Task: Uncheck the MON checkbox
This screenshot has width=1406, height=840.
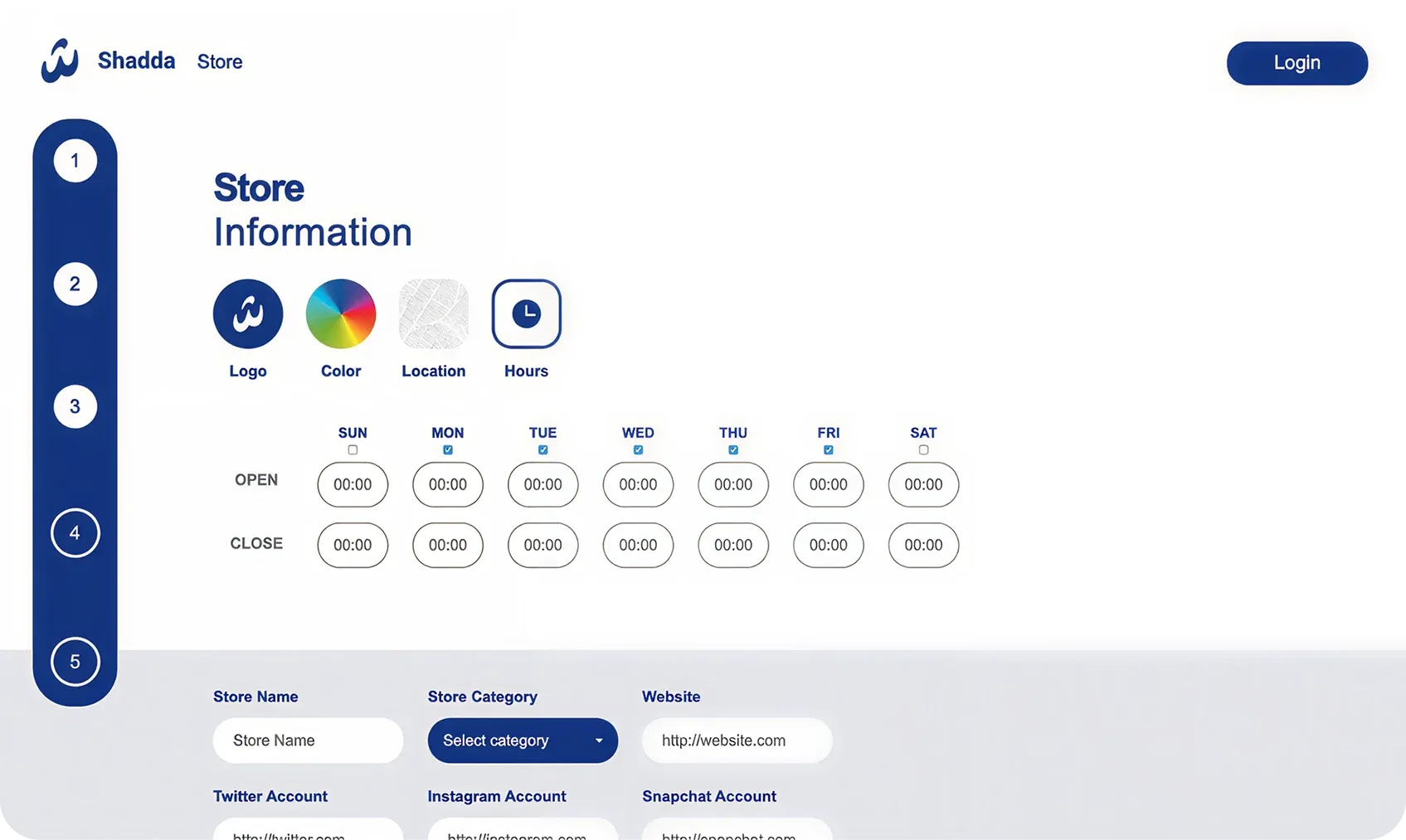Action: click(x=448, y=450)
